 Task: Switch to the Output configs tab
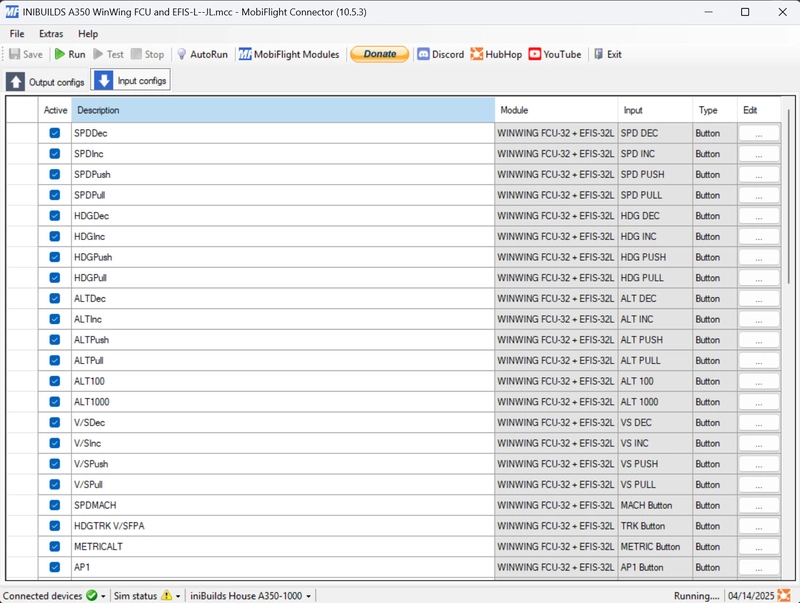tap(46, 81)
